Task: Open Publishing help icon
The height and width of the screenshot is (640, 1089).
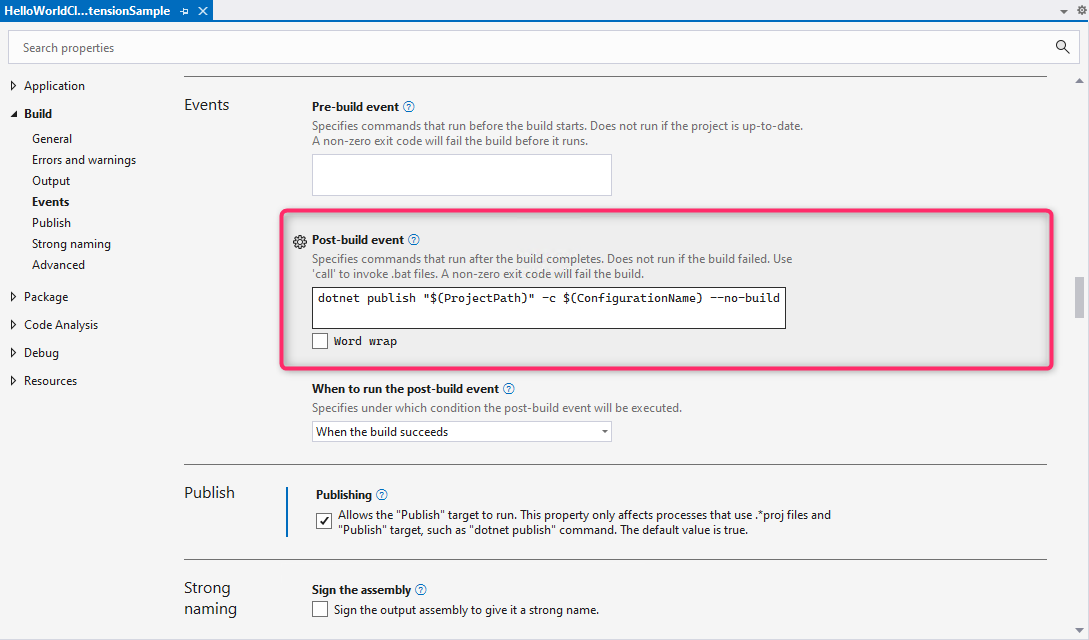Action: tap(382, 495)
